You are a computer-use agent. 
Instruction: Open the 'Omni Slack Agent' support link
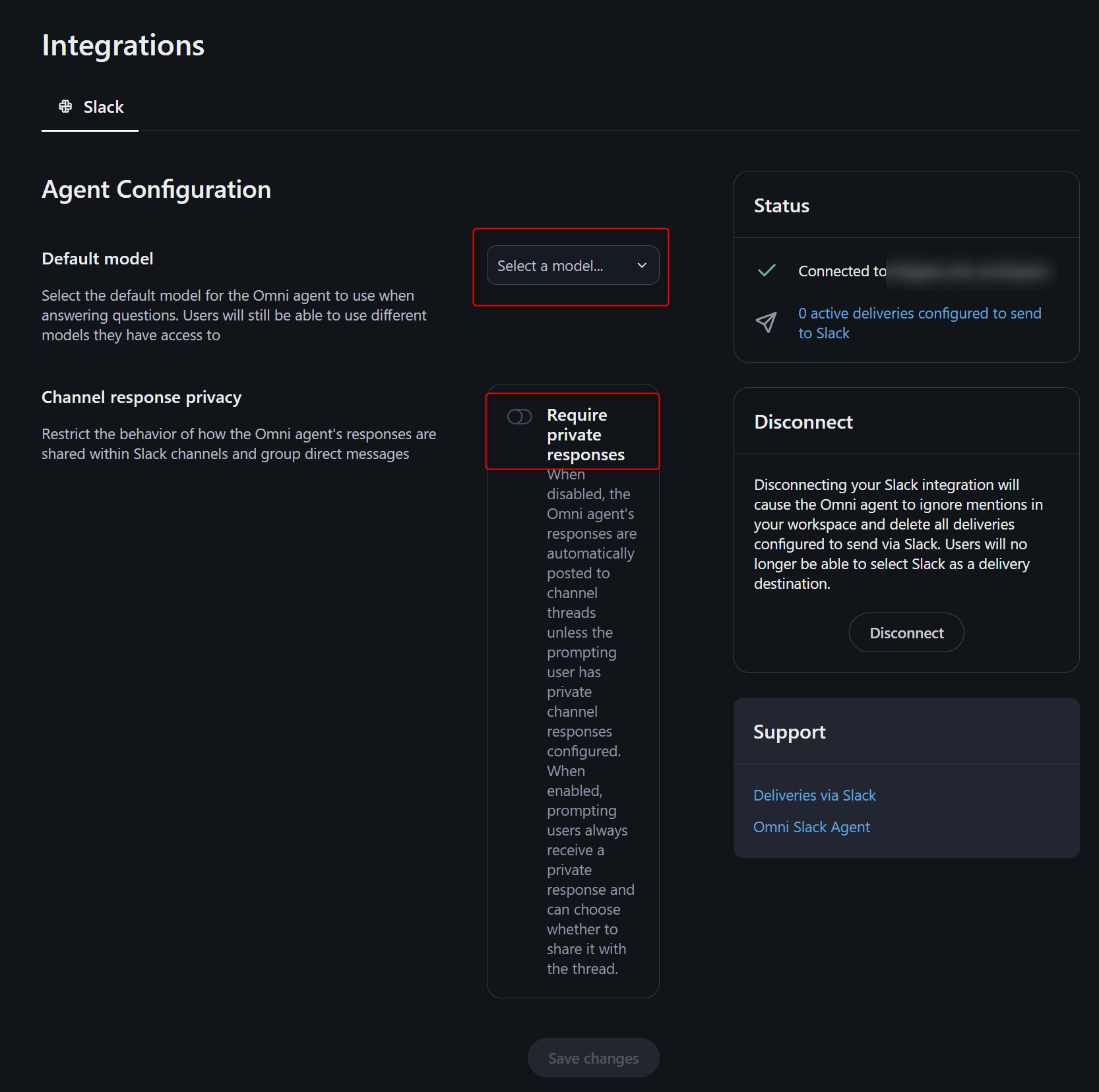point(811,827)
